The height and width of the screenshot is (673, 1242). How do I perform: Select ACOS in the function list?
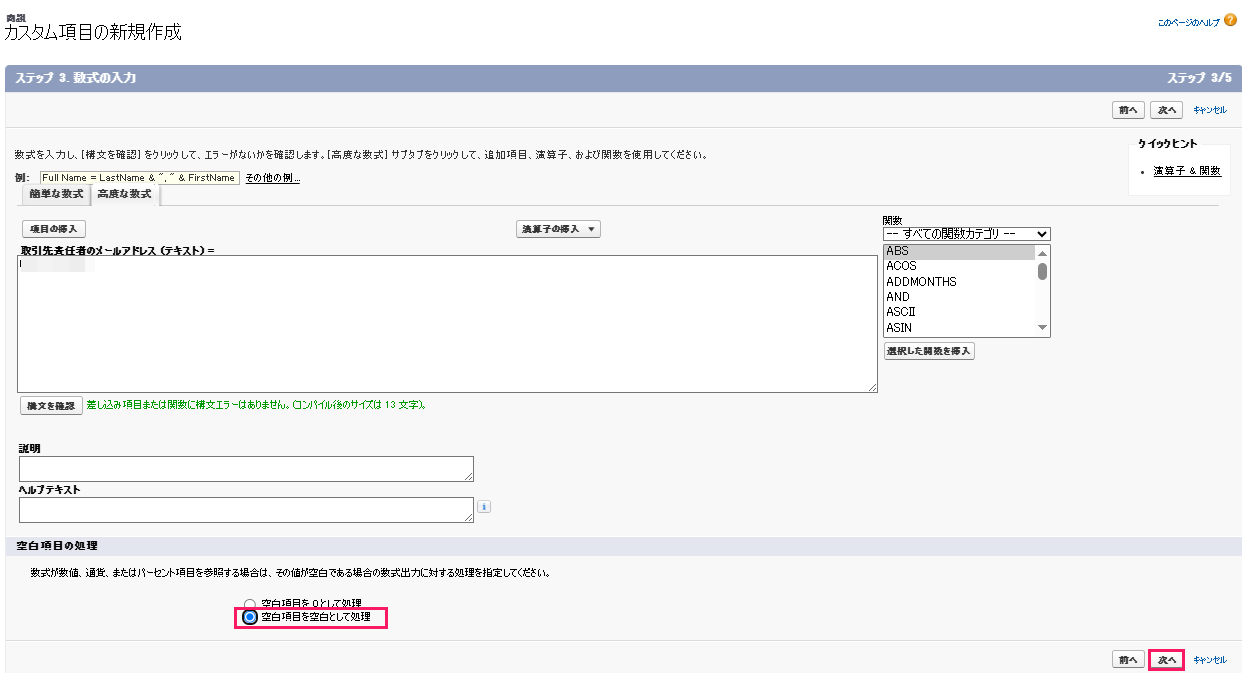[959, 266]
